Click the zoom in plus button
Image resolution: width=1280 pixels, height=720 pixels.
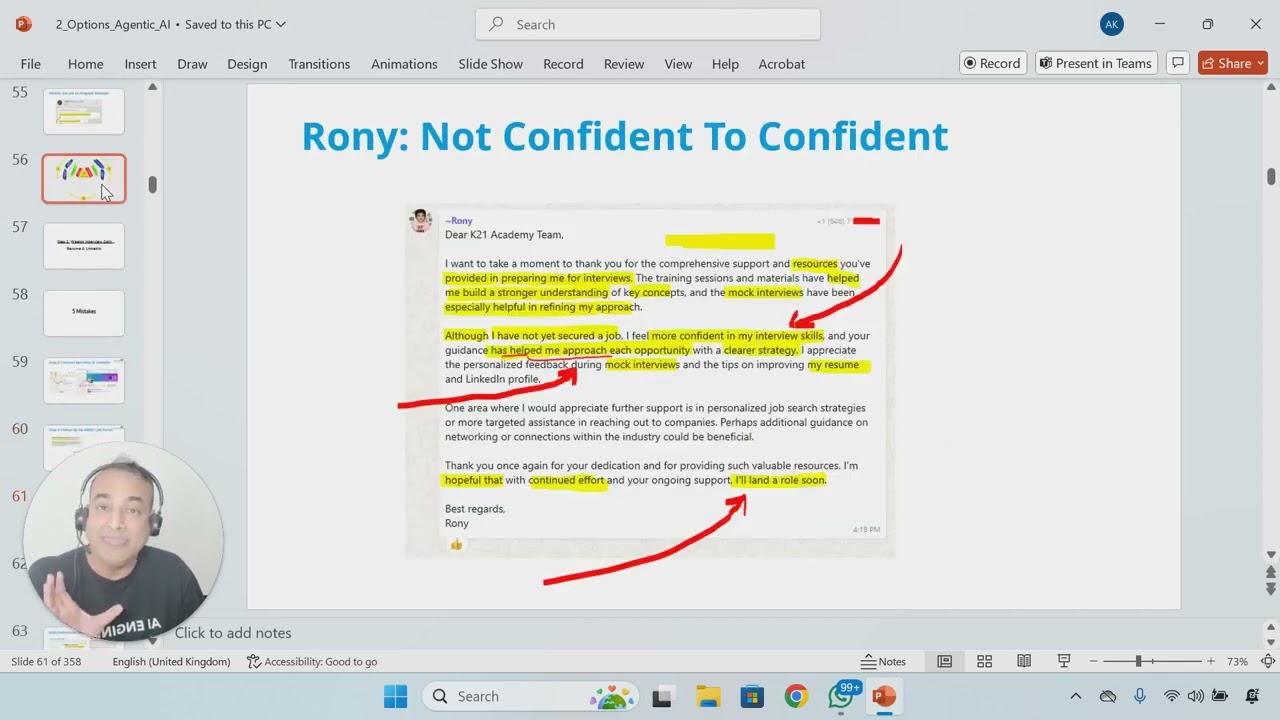pyautogui.click(x=1211, y=662)
